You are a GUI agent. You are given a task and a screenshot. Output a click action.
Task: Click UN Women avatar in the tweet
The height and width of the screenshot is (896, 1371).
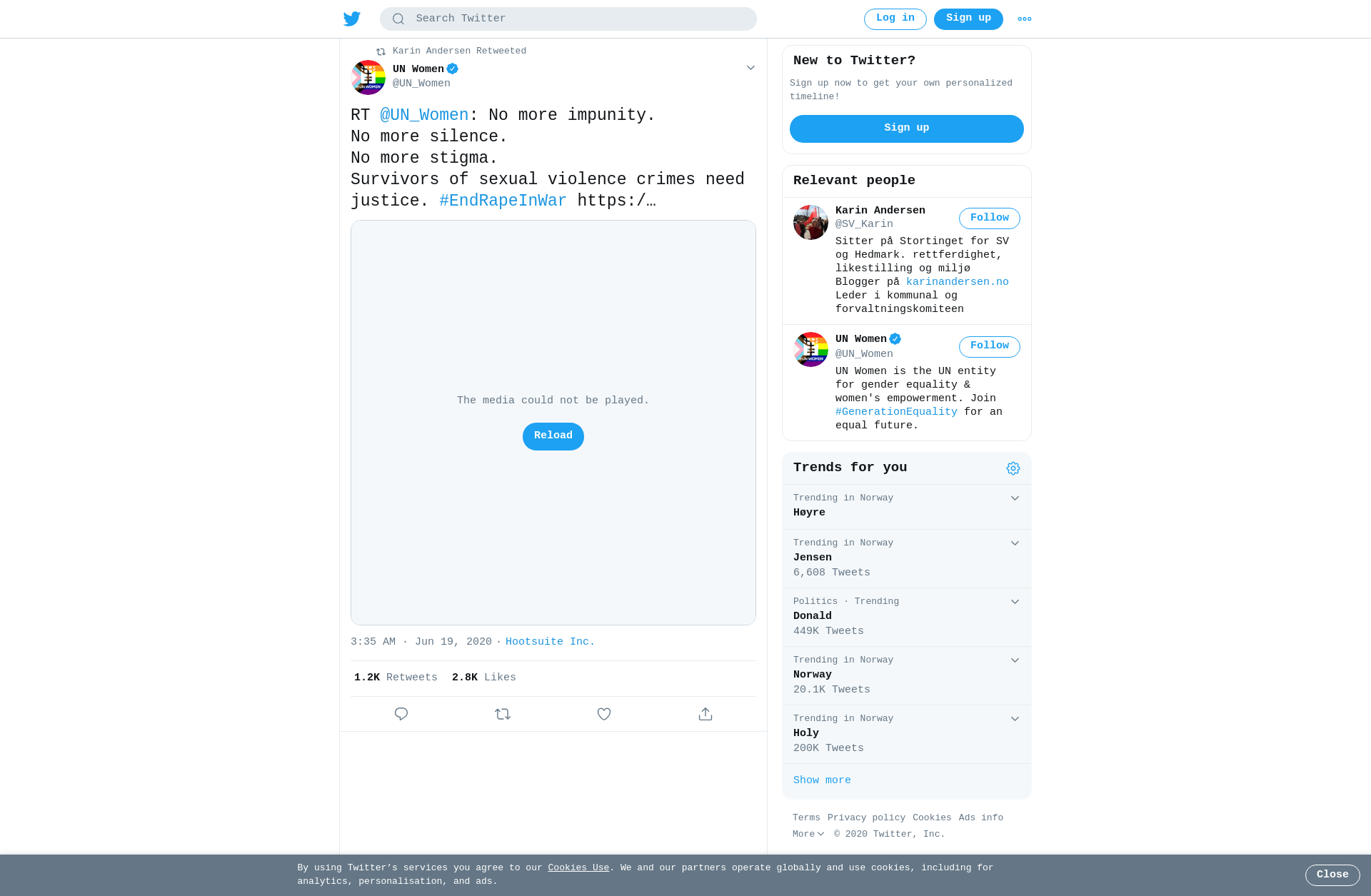pyautogui.click(x=368, y=77)
